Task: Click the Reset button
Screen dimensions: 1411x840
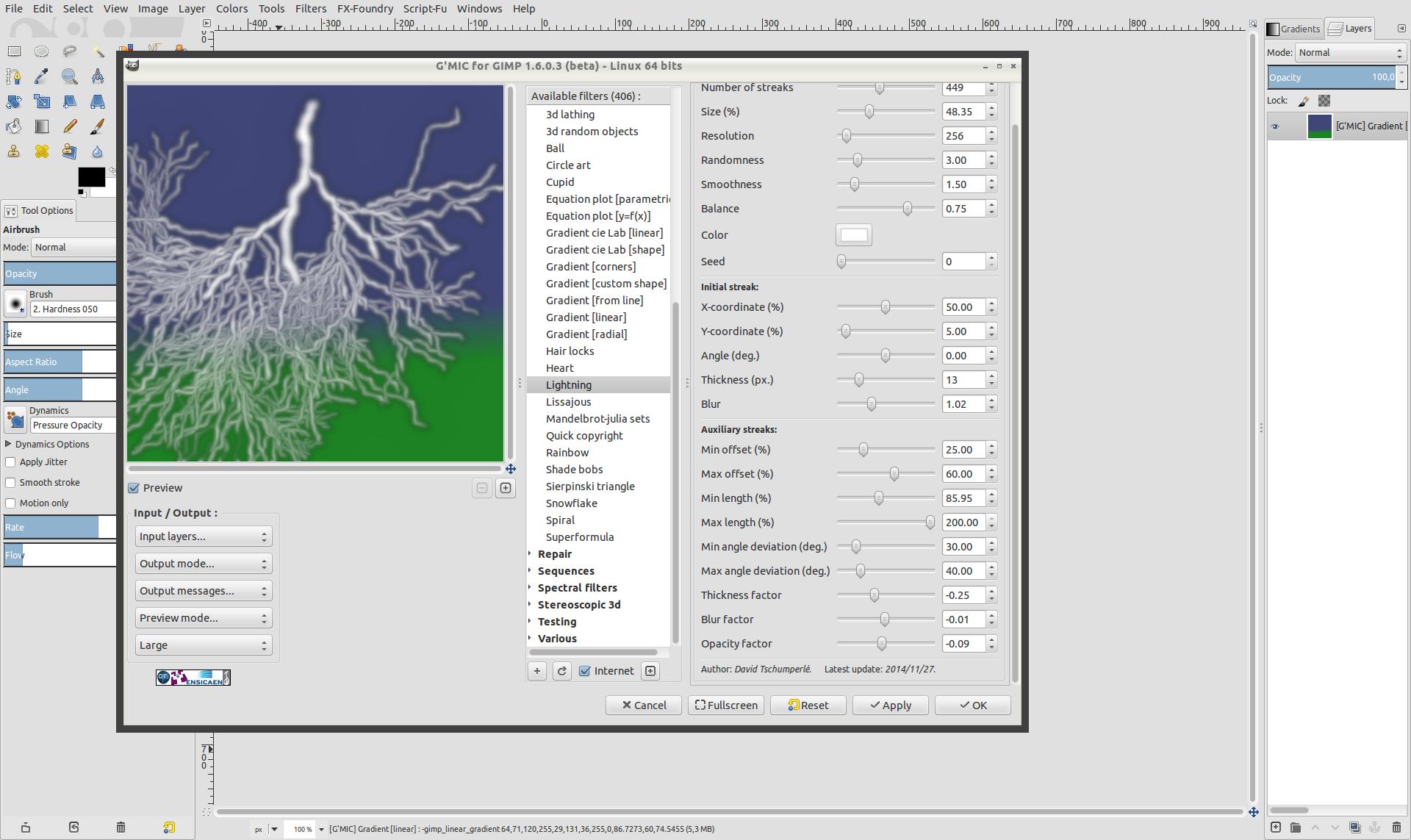Action: click(x=808, y=706)
